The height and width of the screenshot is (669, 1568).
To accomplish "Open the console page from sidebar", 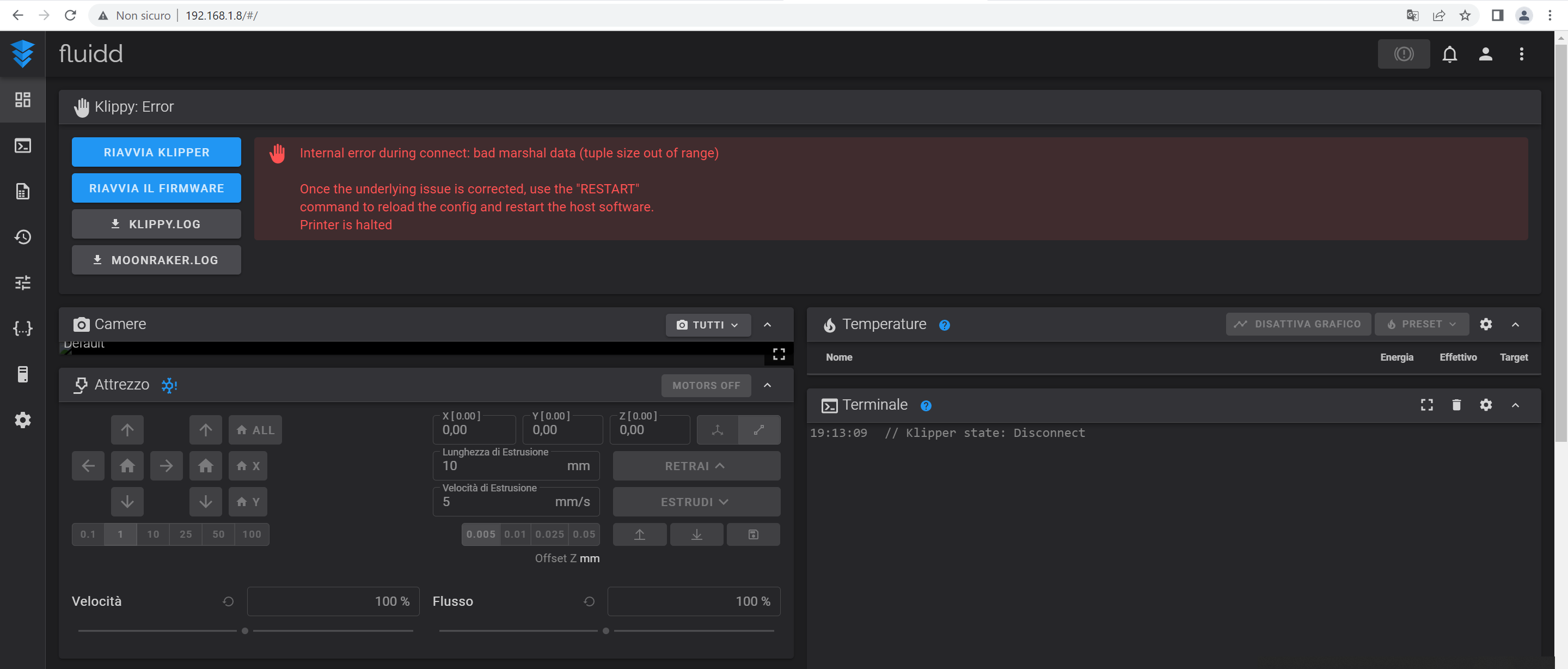I will pos(22,145).
